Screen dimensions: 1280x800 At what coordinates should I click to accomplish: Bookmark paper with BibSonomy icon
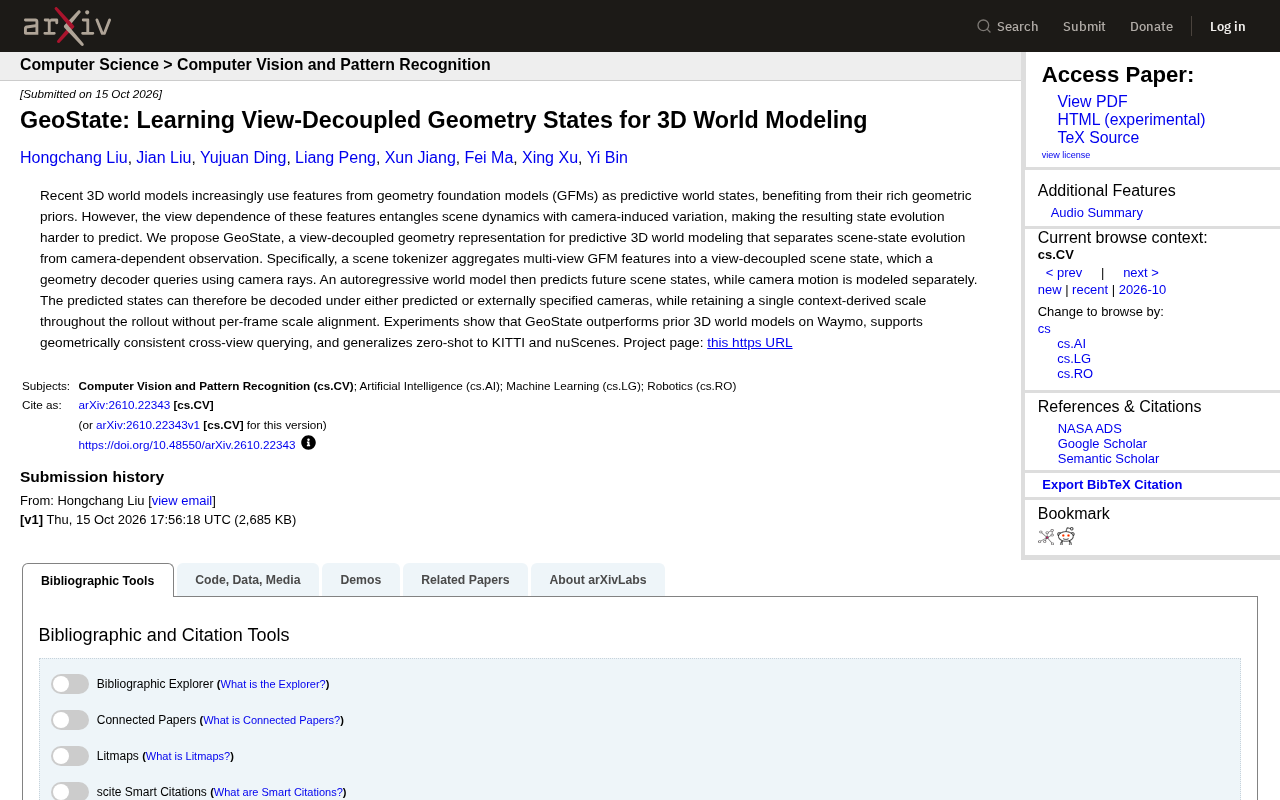[x=1046, y=537]
